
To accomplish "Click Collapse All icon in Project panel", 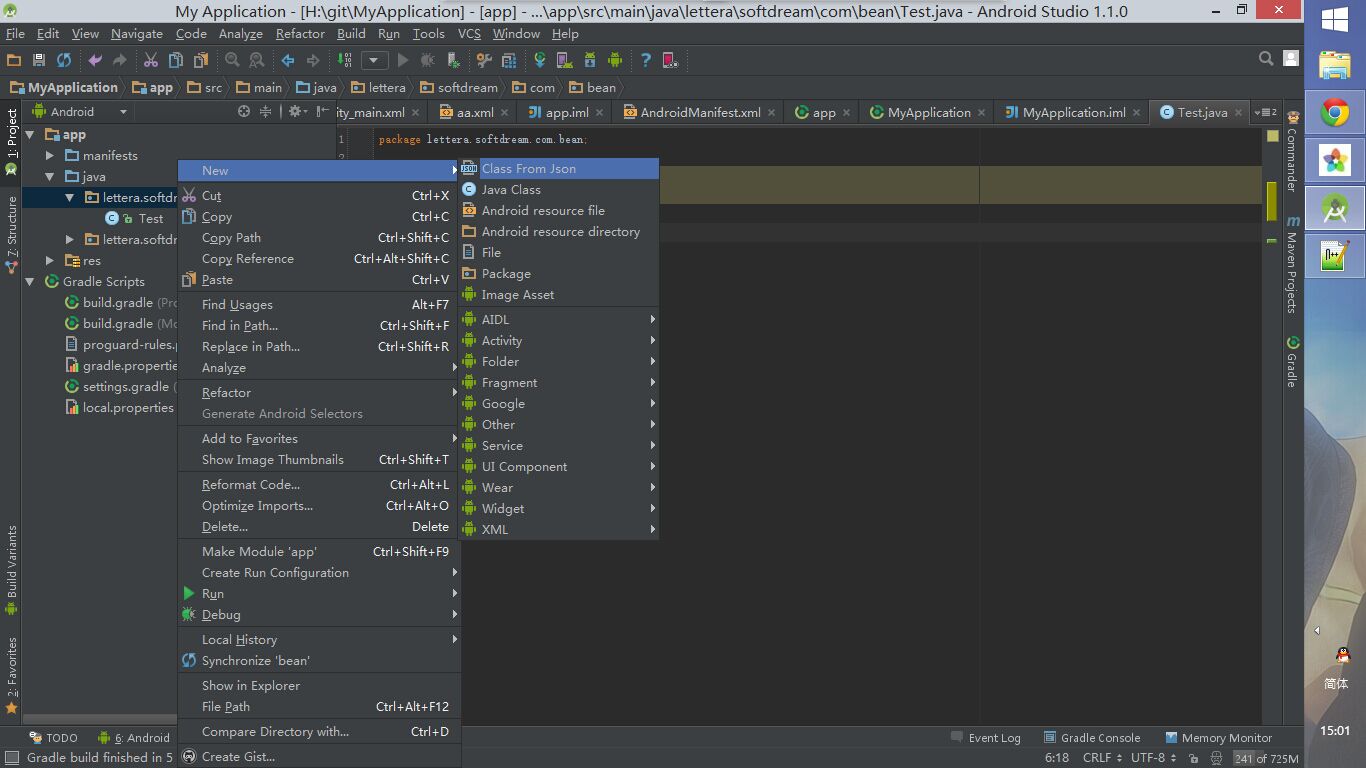I will click(x=266, y=112).
